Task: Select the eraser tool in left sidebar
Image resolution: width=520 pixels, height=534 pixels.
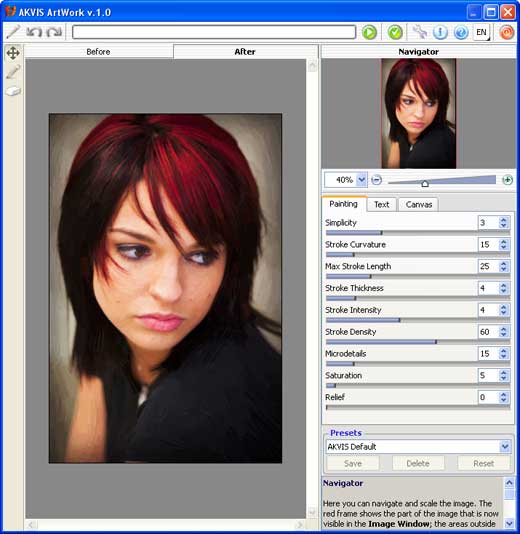Action: point(13,91)
